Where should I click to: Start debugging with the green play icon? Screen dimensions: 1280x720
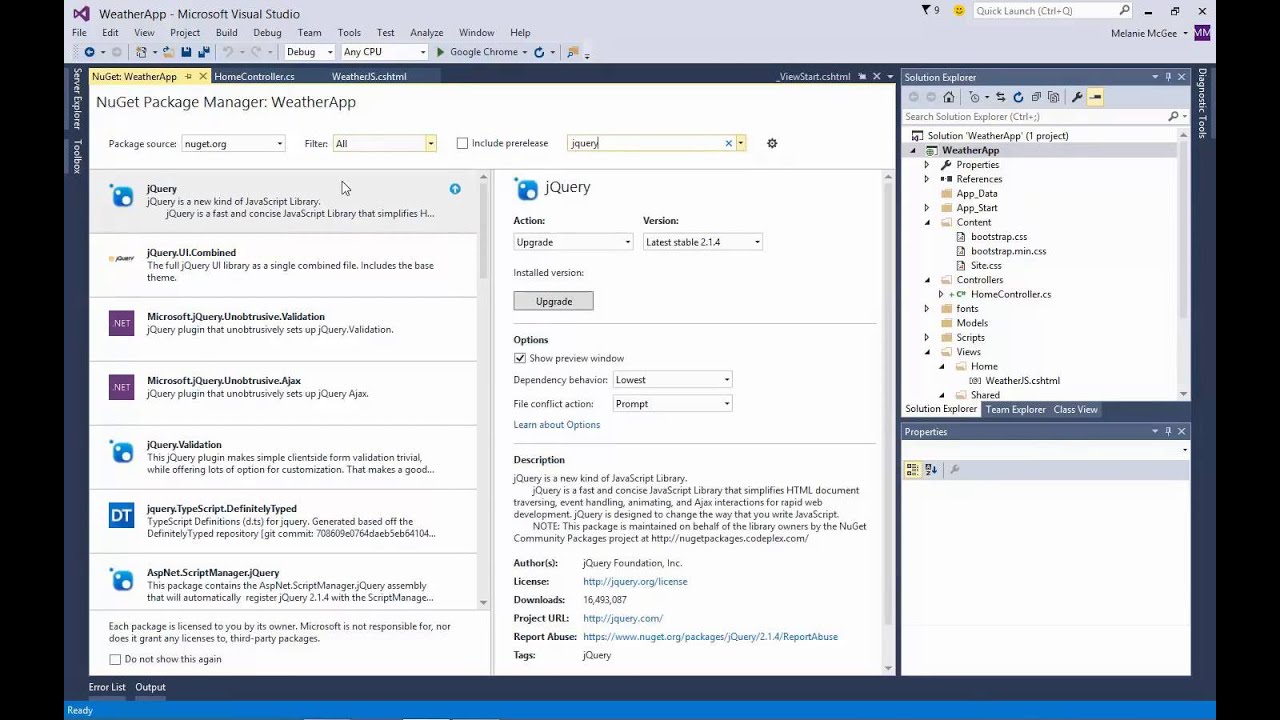440,52
